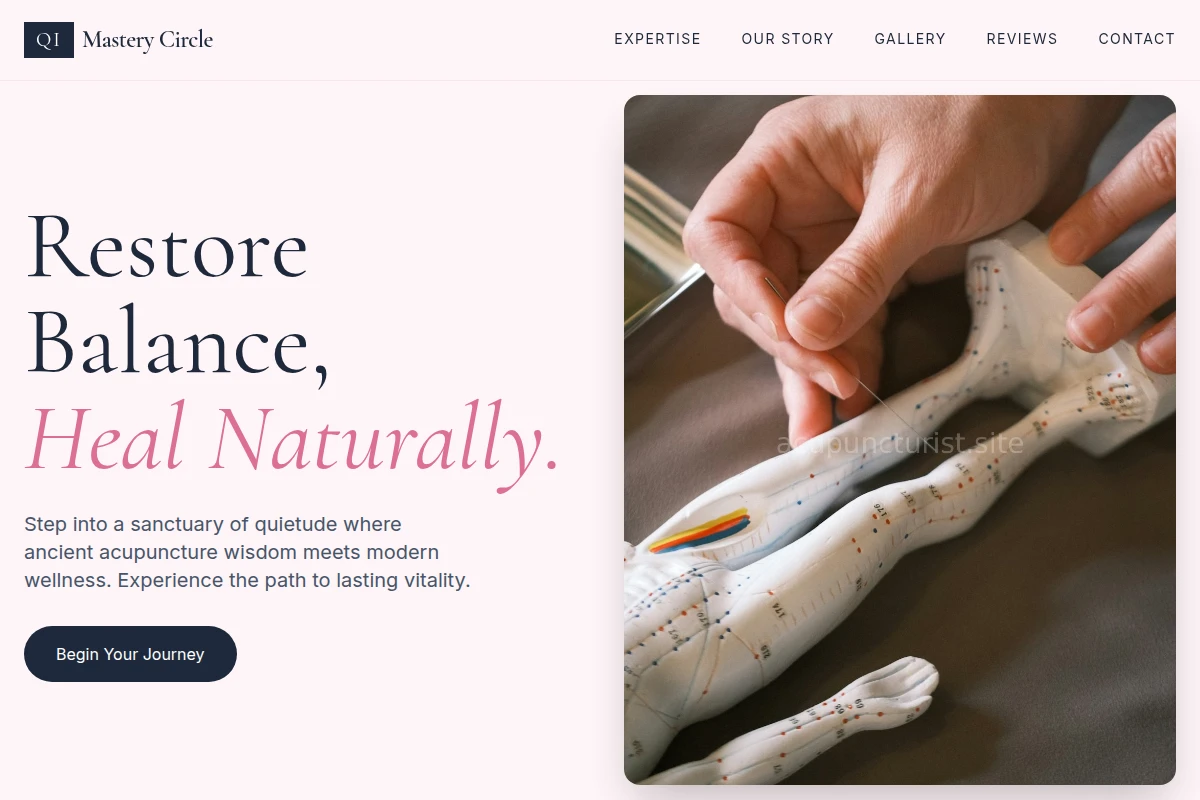Select Gallery in the navigation

click(910, 39)
